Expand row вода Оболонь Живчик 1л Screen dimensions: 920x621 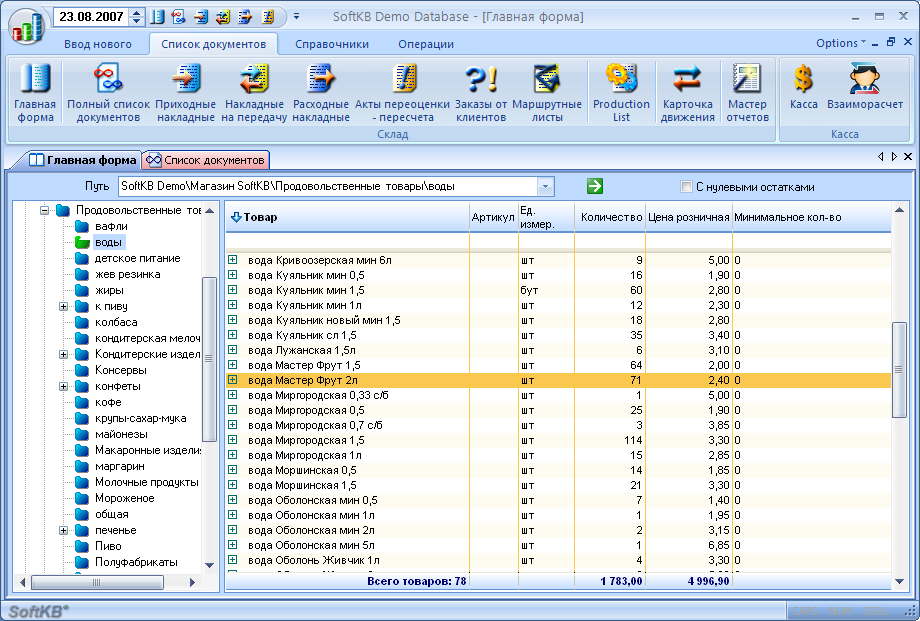click(x=232, y=560)
